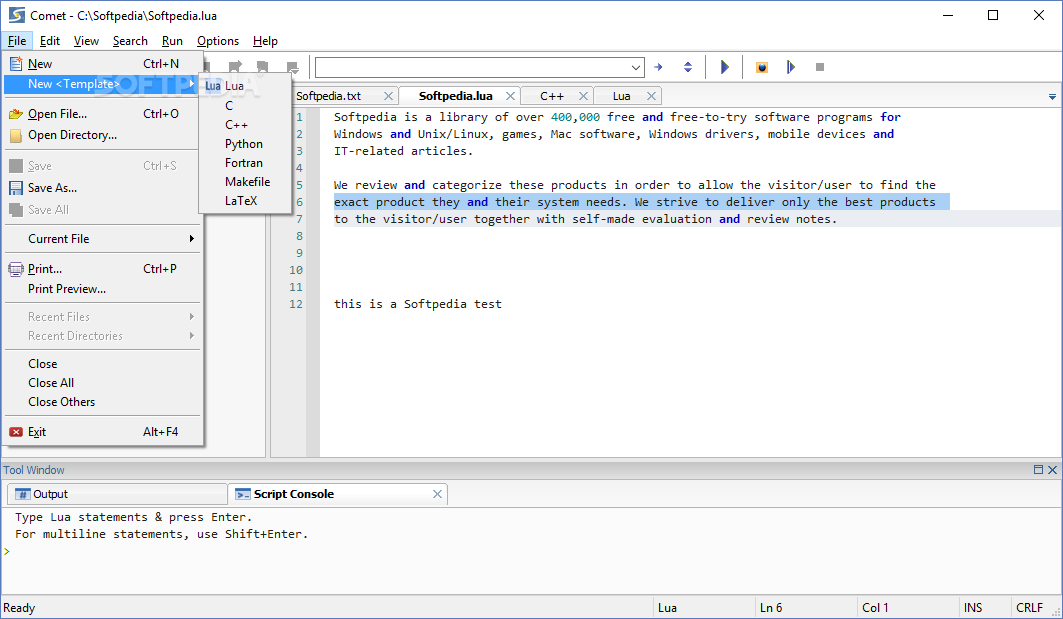Screen dimensions: 1063x619
Task: Select Exit from the File menu
Action: click(103, 432)
